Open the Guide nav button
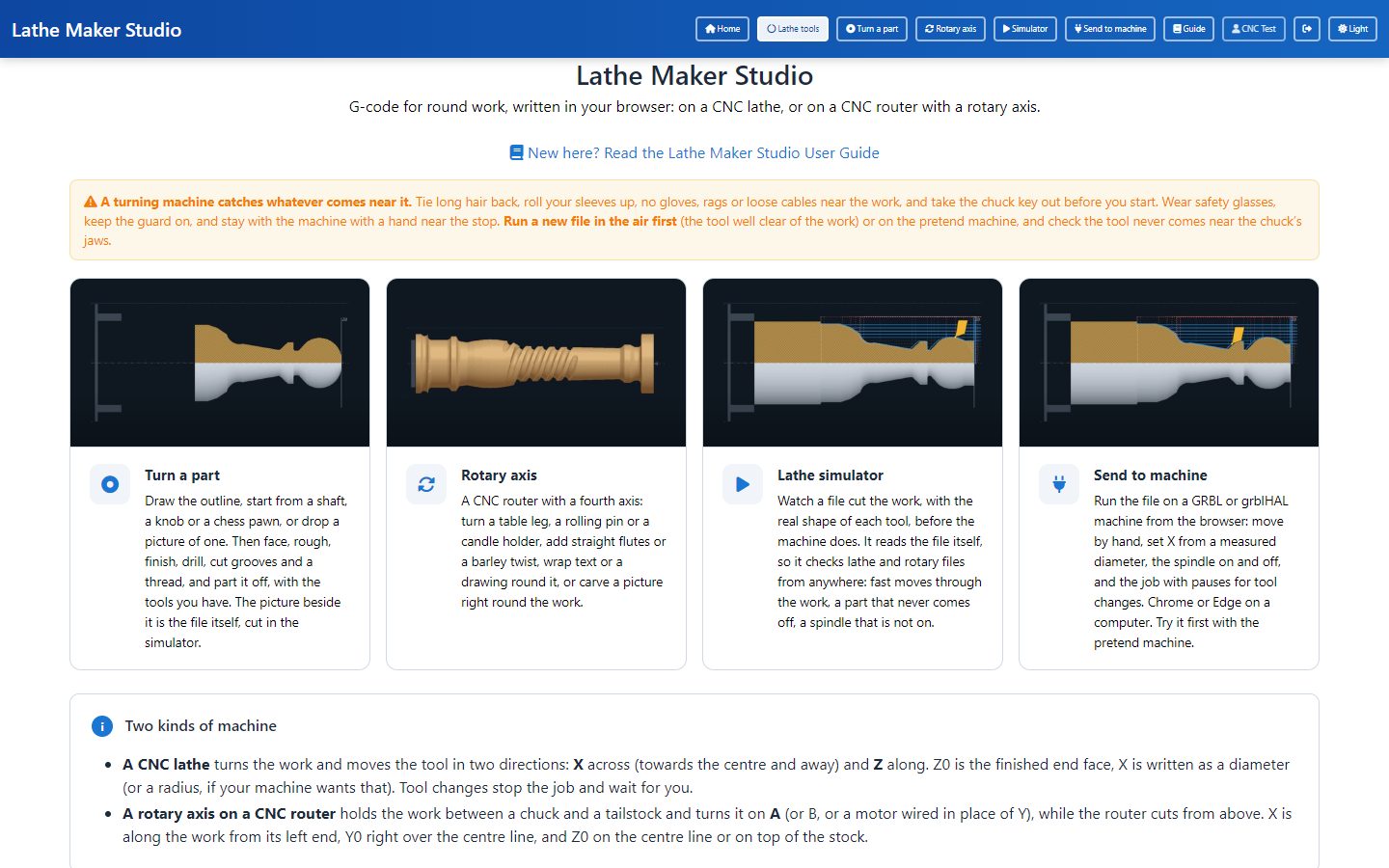 (x=1188, y=29)
